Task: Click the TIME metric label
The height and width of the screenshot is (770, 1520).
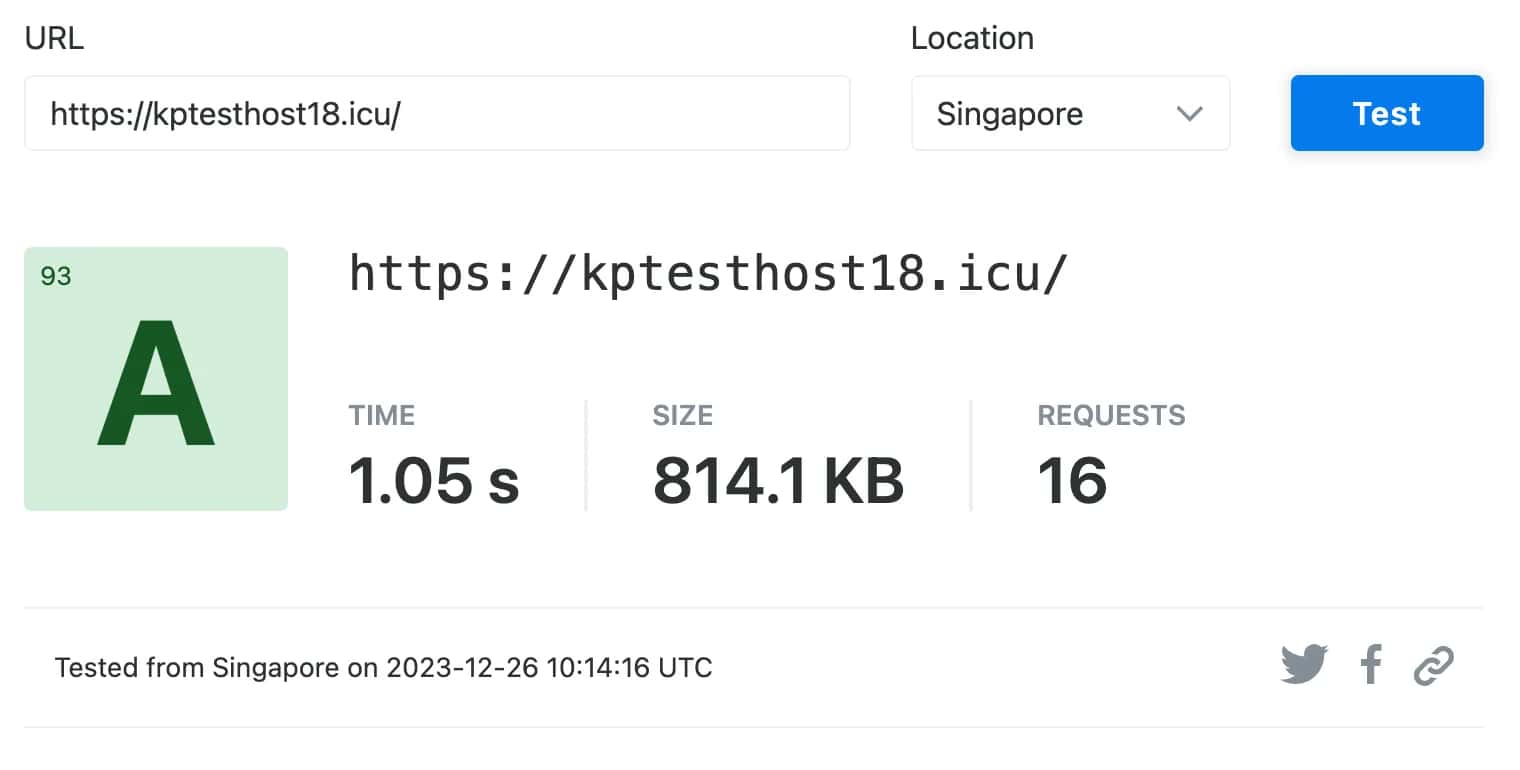Action: [381, 415]
